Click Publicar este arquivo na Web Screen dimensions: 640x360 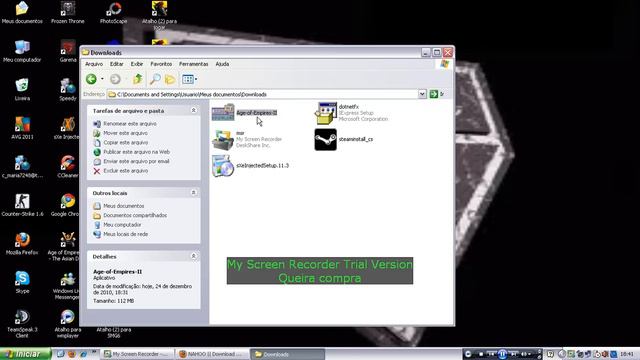click(x=136, y=152)
